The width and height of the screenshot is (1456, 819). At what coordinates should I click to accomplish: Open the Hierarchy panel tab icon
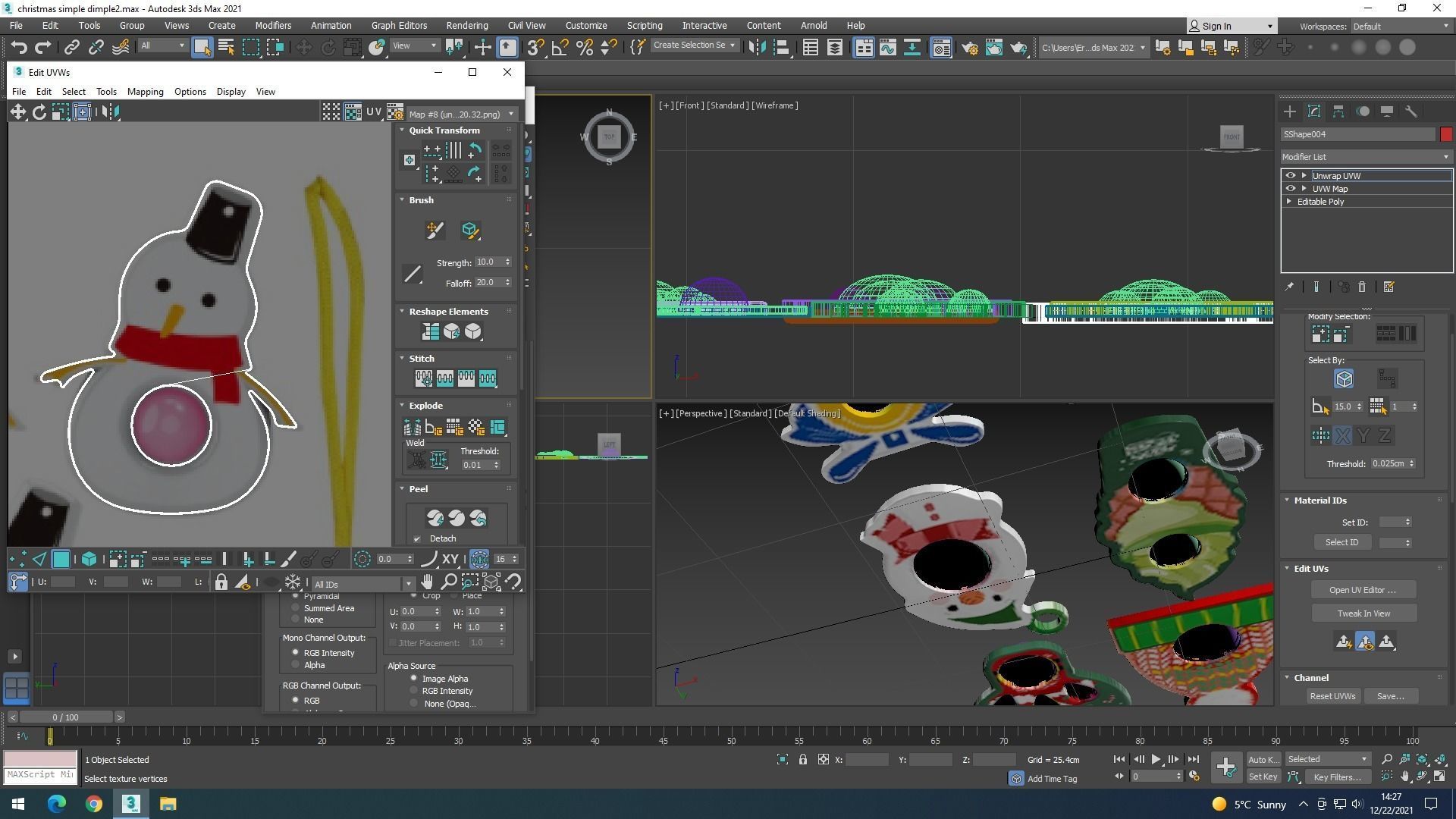coord(1338,111)
